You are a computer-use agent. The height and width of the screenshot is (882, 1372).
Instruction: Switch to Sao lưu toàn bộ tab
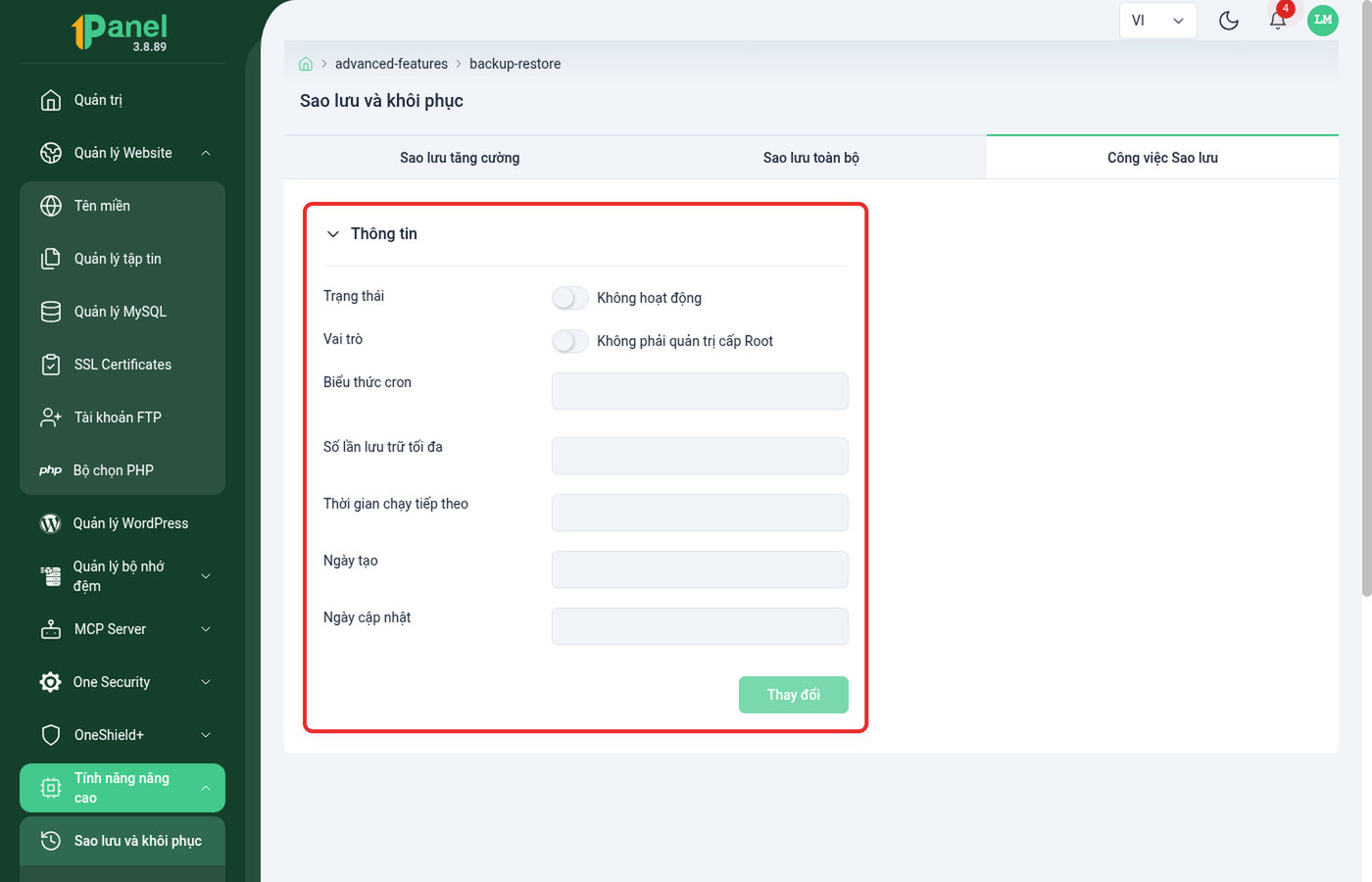click(811, 158)
